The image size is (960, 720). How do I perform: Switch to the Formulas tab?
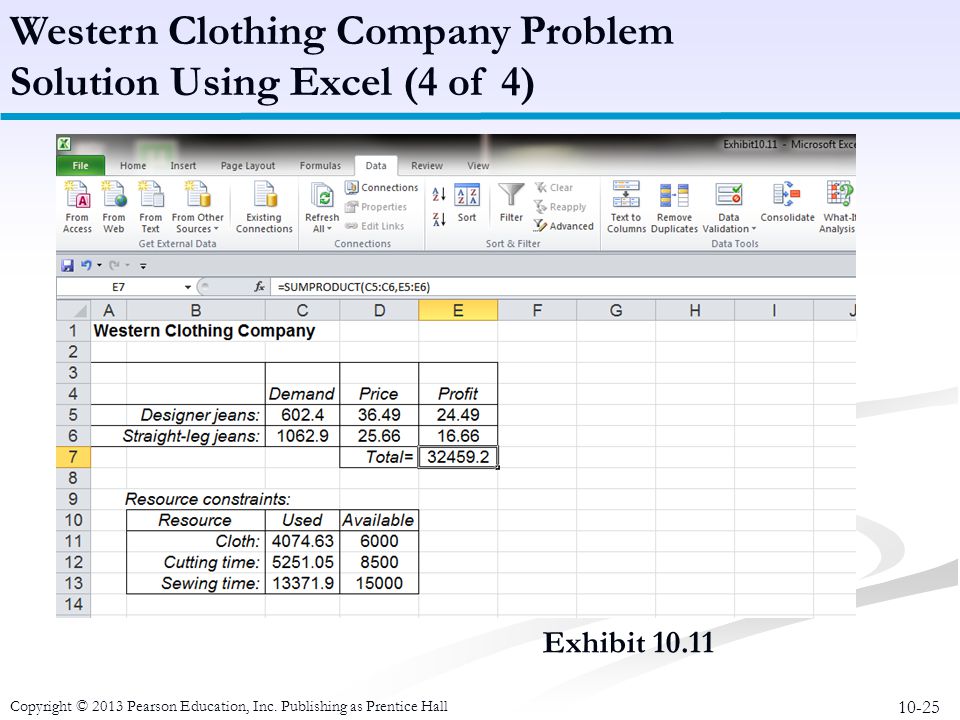(320, 165)
